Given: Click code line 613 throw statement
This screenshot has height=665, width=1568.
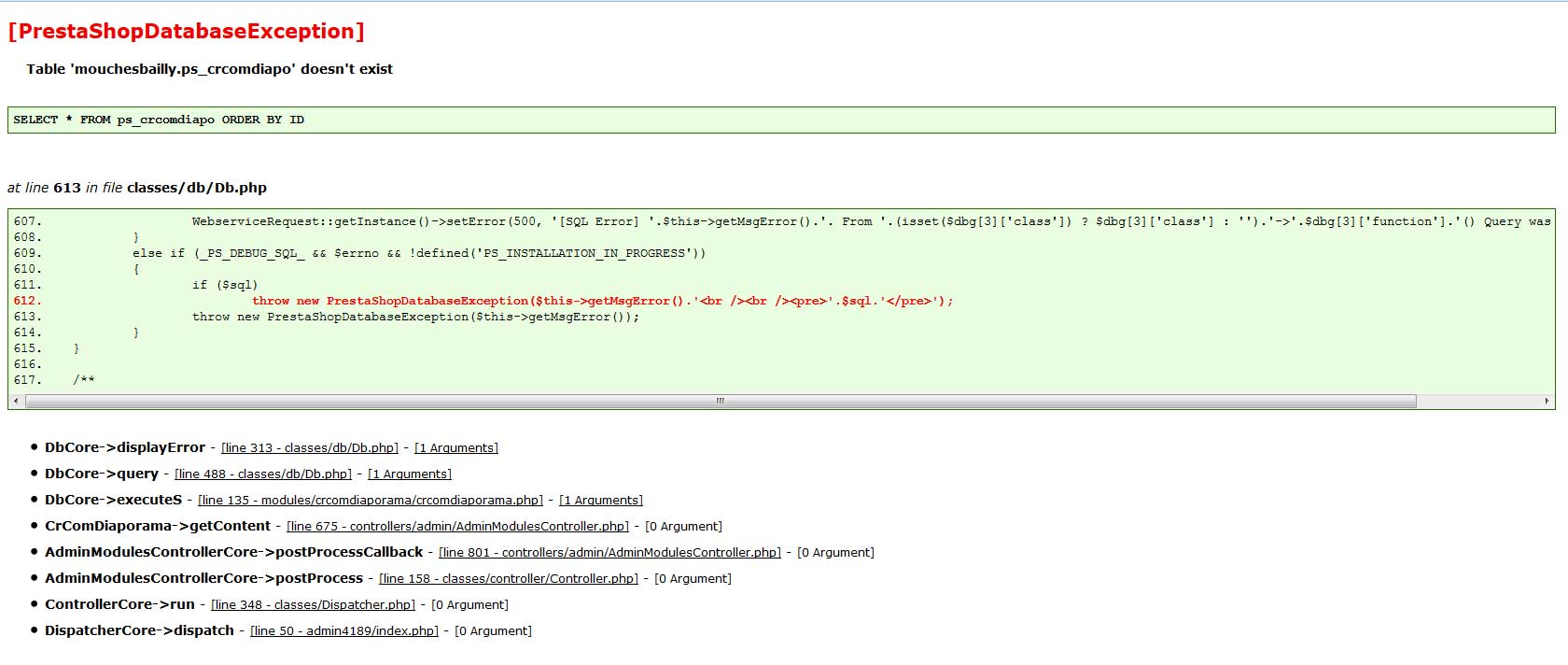Looking at the screenshot, I should 416,317.
